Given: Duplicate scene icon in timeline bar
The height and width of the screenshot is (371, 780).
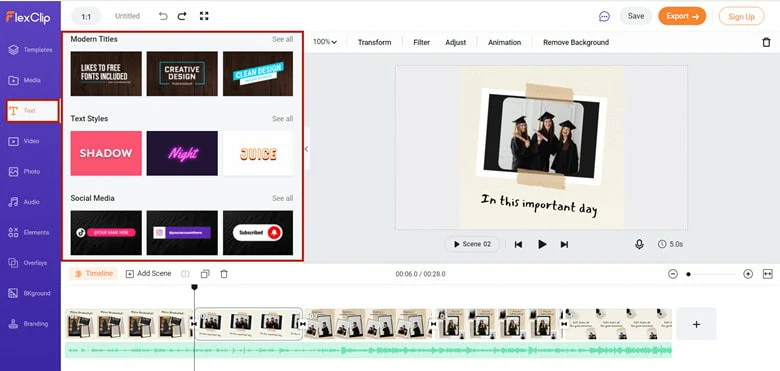Looking at the screenshot, I should pyautogui.click(x=205, y=274).
